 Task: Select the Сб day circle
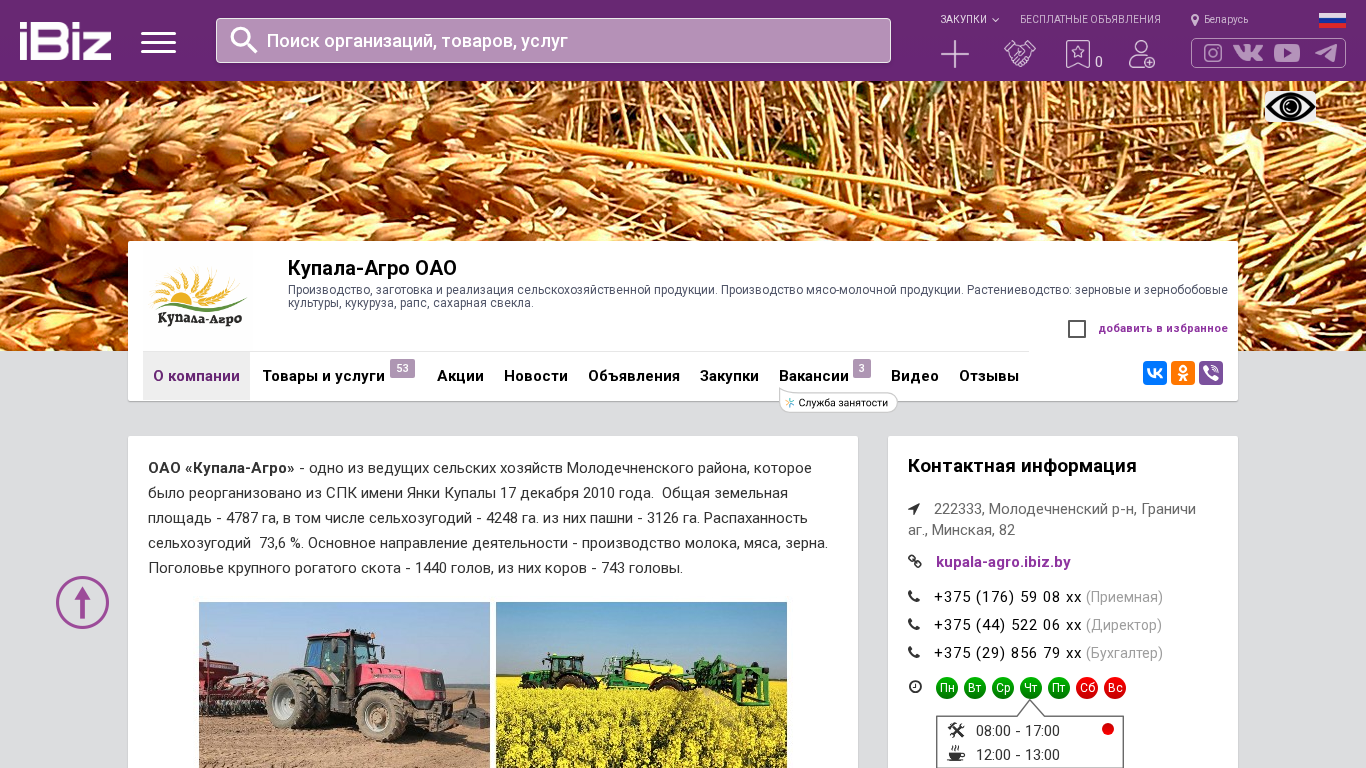1087,688
